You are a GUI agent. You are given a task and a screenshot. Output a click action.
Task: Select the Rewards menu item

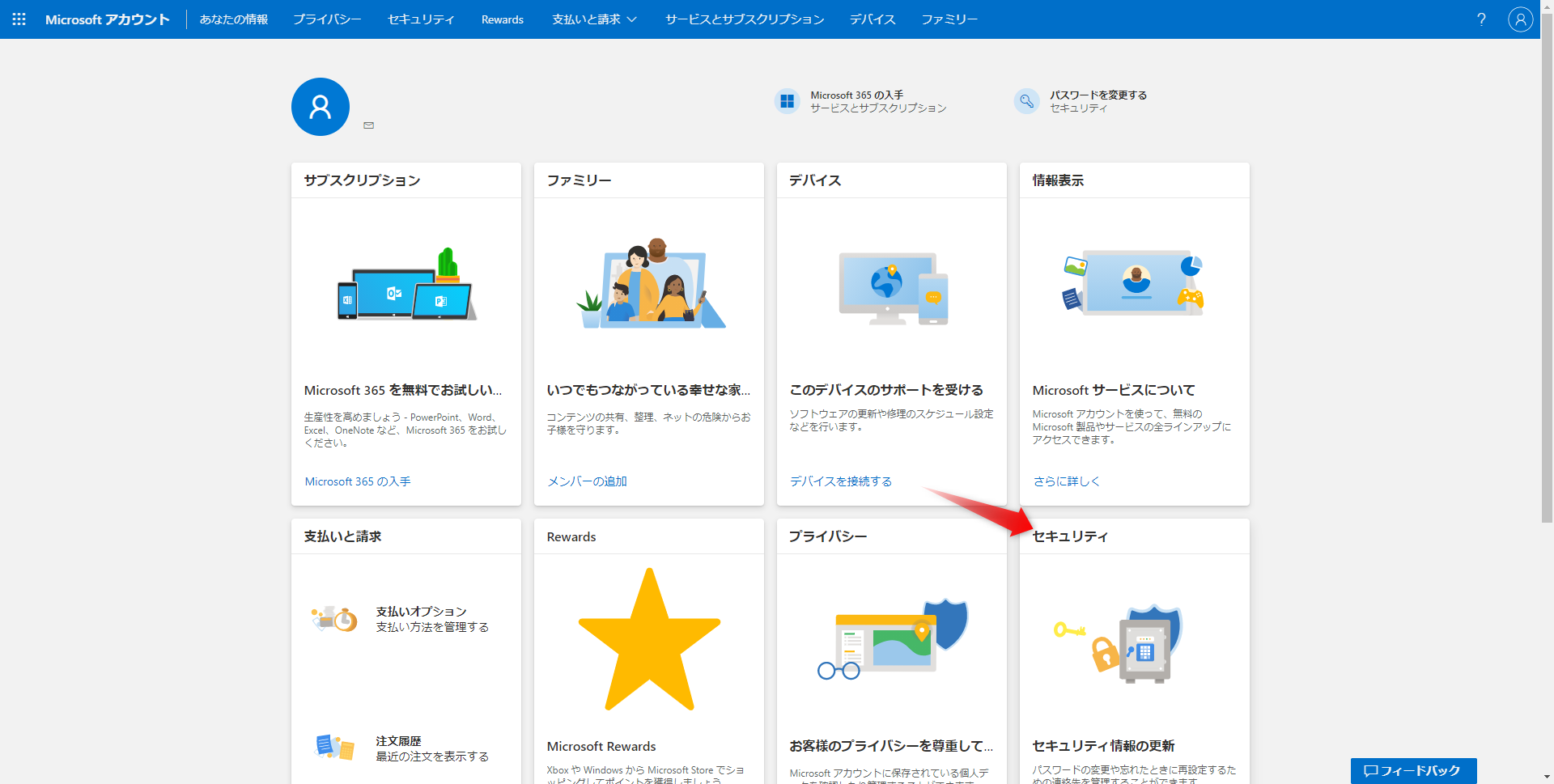coord(502,19)
